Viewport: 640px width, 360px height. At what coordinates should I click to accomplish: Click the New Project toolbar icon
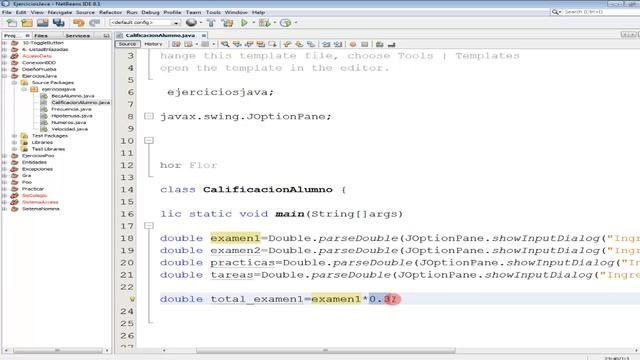click(27, 23)
